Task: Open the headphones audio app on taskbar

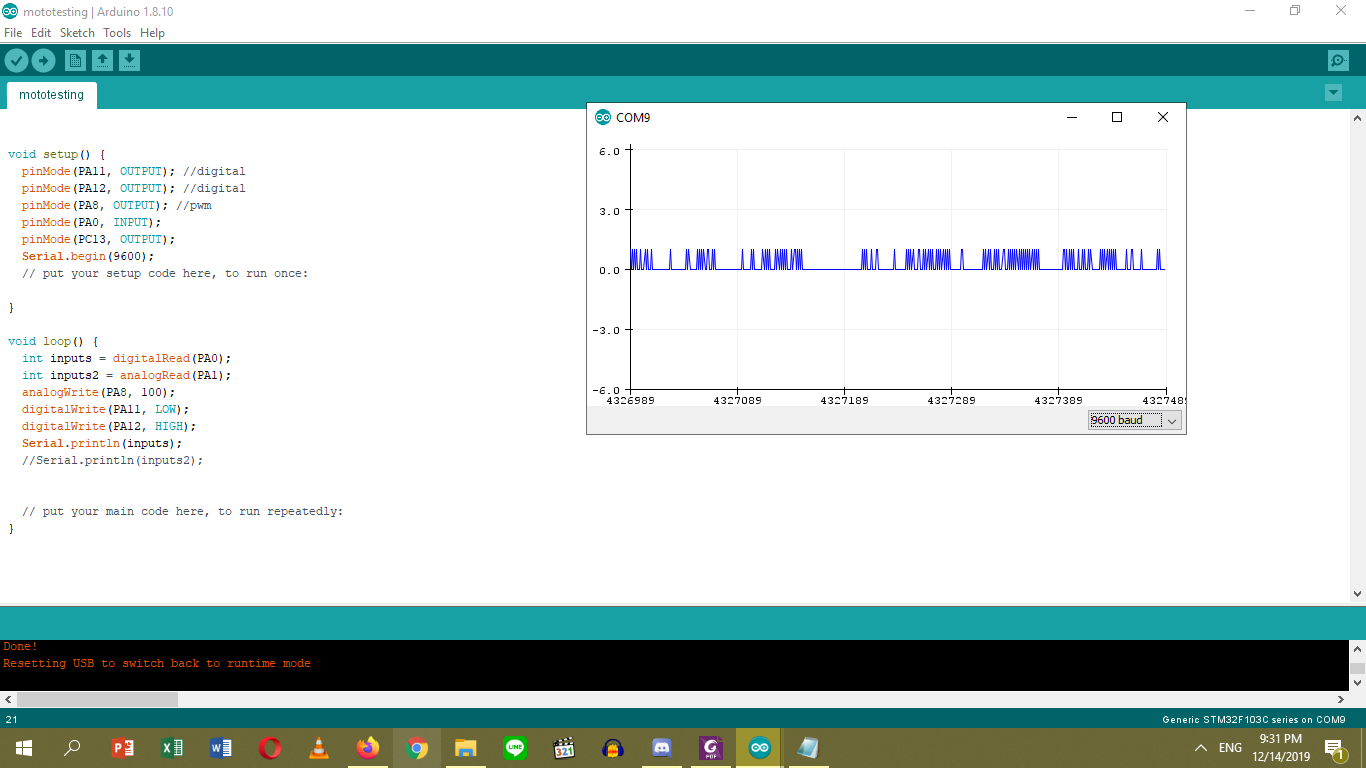Action: pyautogui.click(x=613, y=748)
